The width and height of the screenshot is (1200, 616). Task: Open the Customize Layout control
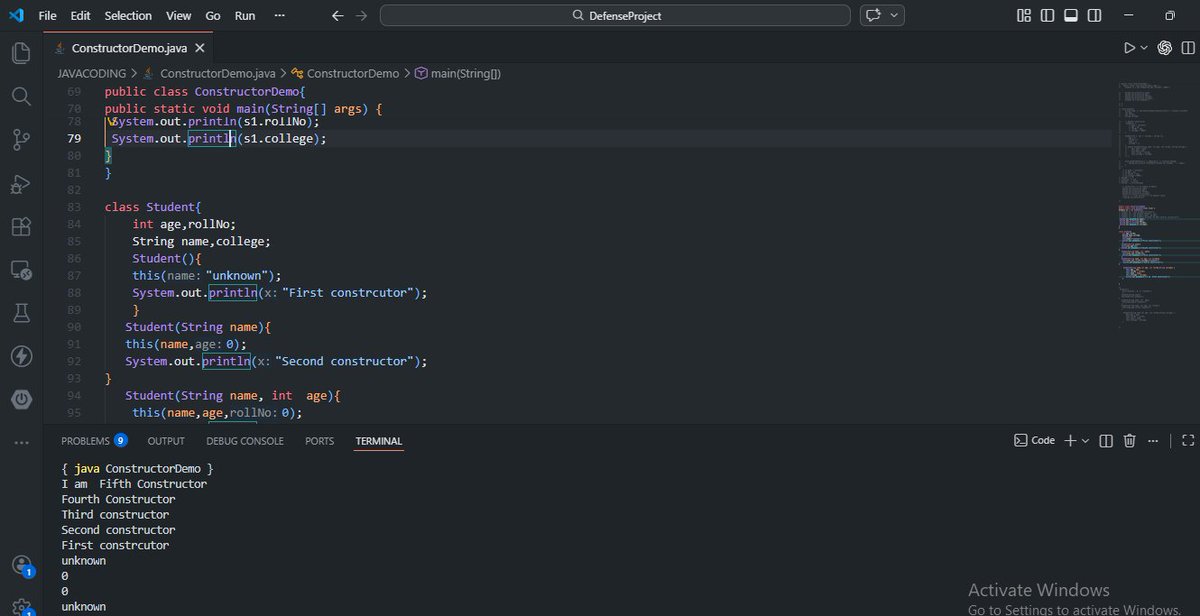click(1023, 16)
